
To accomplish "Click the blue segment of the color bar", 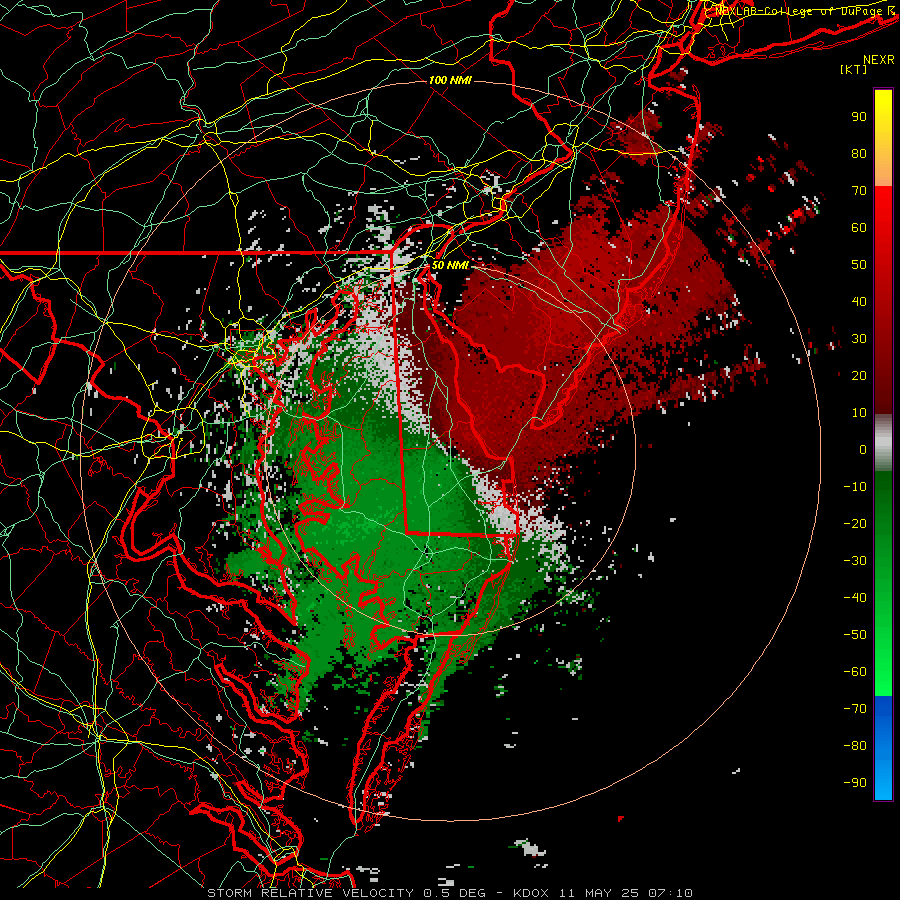I will pos(883,747).
